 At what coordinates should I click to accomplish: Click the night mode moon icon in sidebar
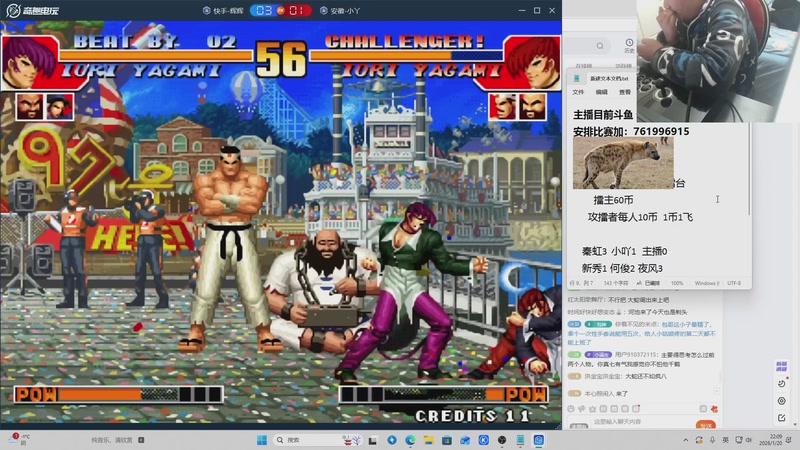tap(782, 384)
